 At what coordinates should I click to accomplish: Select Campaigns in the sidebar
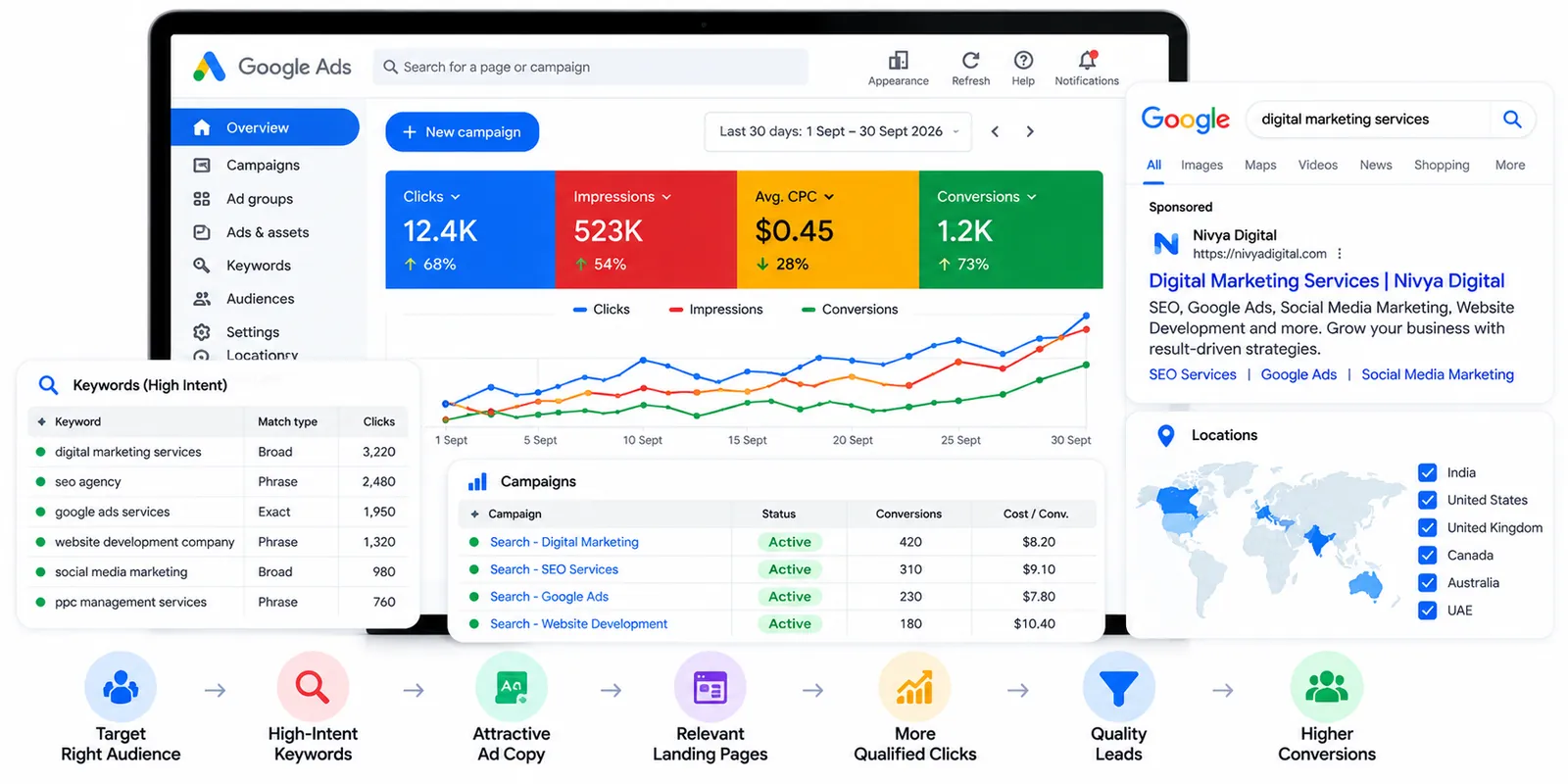(265, 165)
